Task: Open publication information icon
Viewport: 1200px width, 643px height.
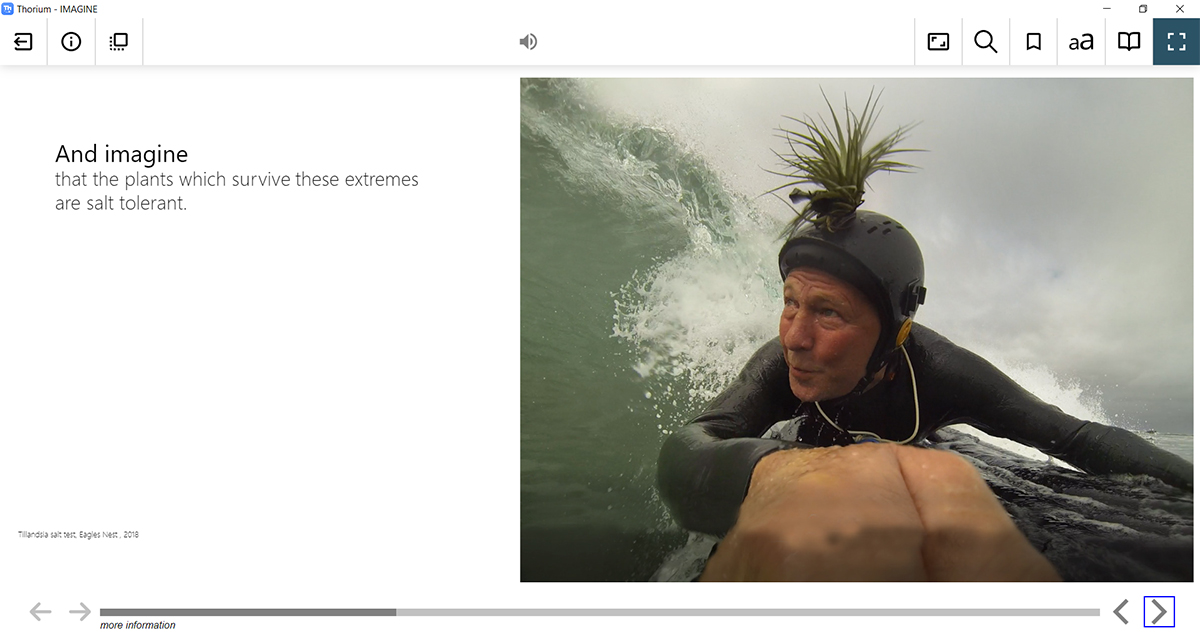Action: tap(71, 42)
